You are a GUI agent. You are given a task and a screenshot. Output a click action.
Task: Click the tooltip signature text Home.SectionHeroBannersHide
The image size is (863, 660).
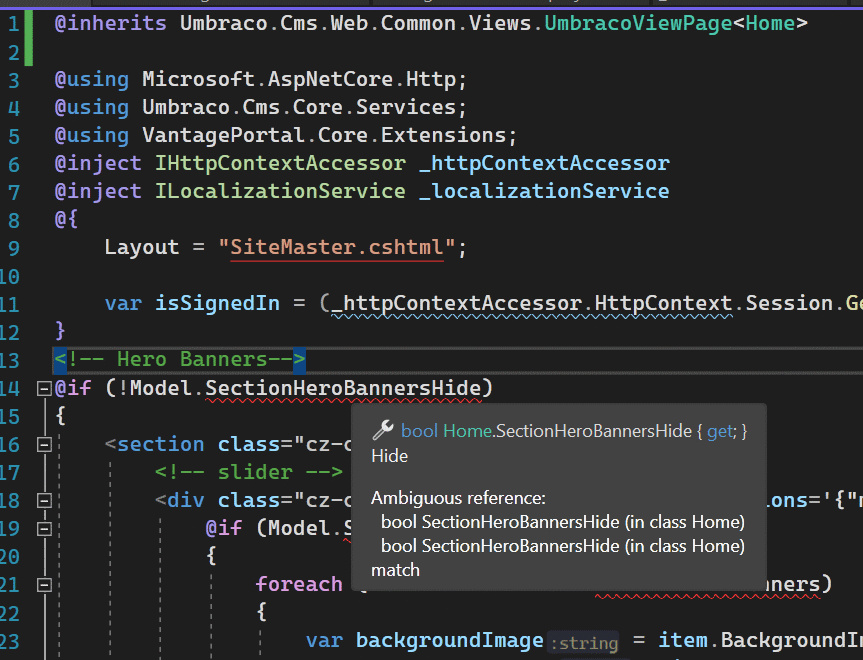pyautogui.click(x=567, y=430)
